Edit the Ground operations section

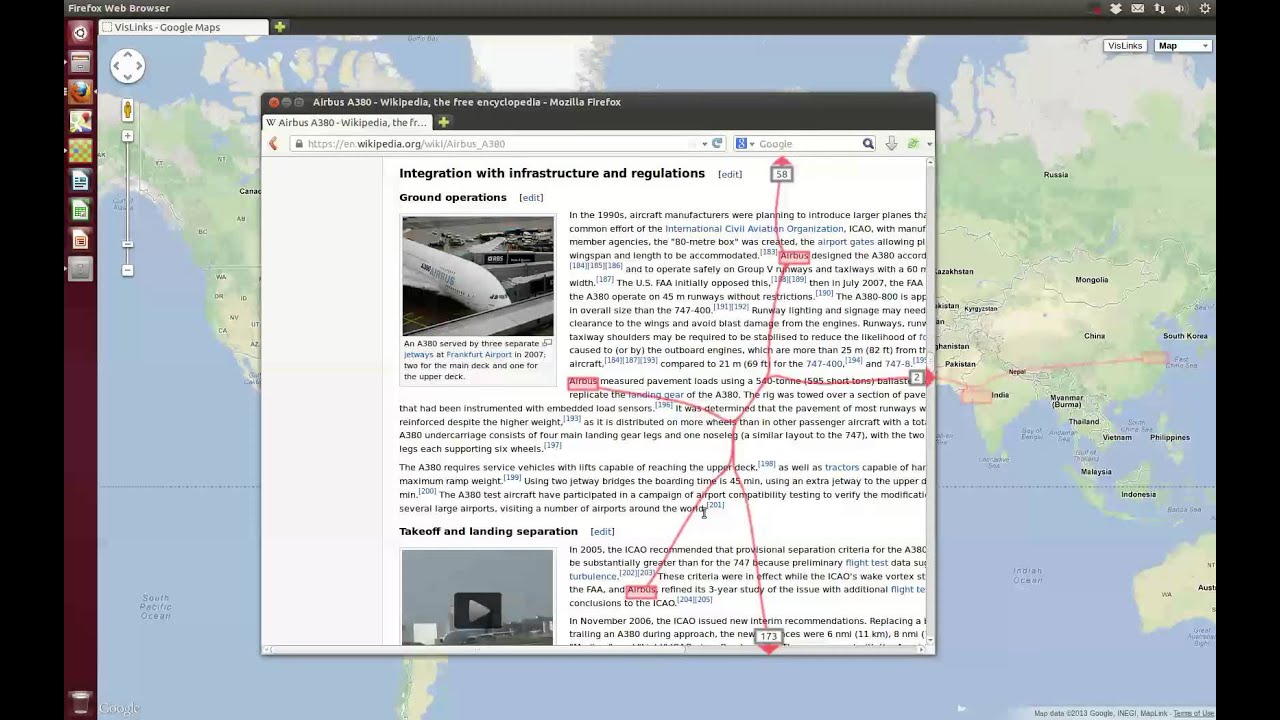(x=531, y=198)
